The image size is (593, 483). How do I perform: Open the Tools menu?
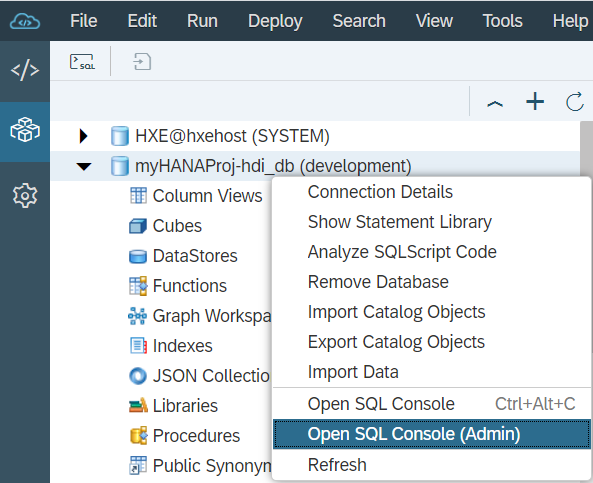tap(503, 21)
